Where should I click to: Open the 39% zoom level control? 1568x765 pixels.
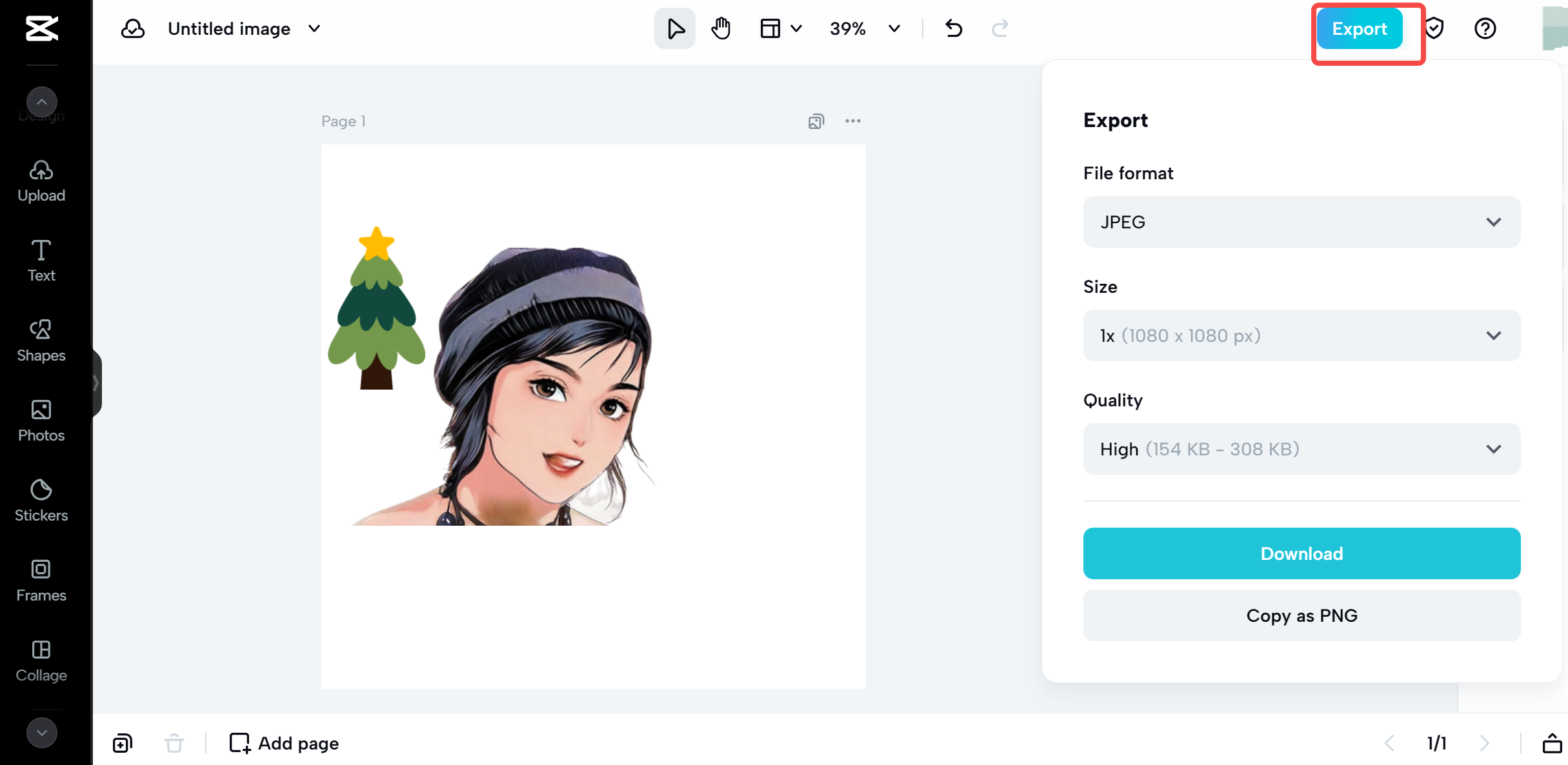pos(865,28)
